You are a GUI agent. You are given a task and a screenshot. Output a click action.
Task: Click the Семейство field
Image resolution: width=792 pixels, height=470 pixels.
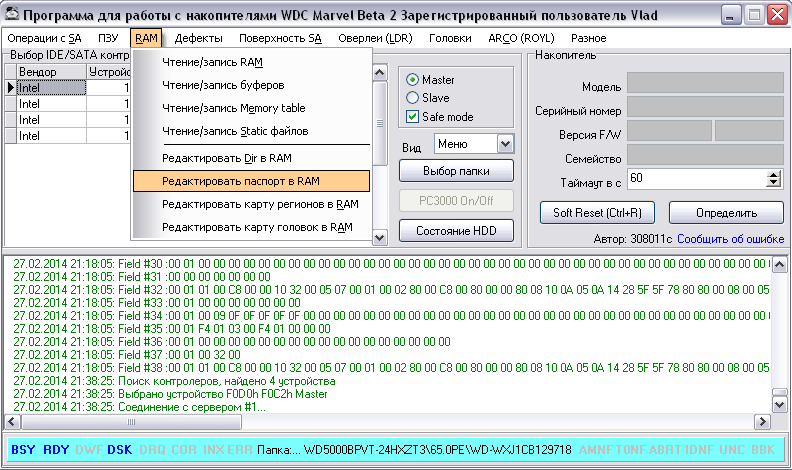(x=705, y=154)
